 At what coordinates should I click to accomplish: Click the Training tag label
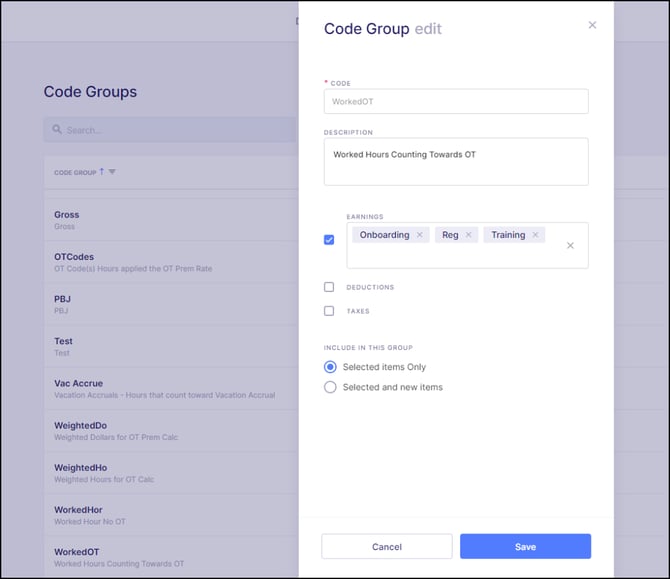[x=508, y=235]
